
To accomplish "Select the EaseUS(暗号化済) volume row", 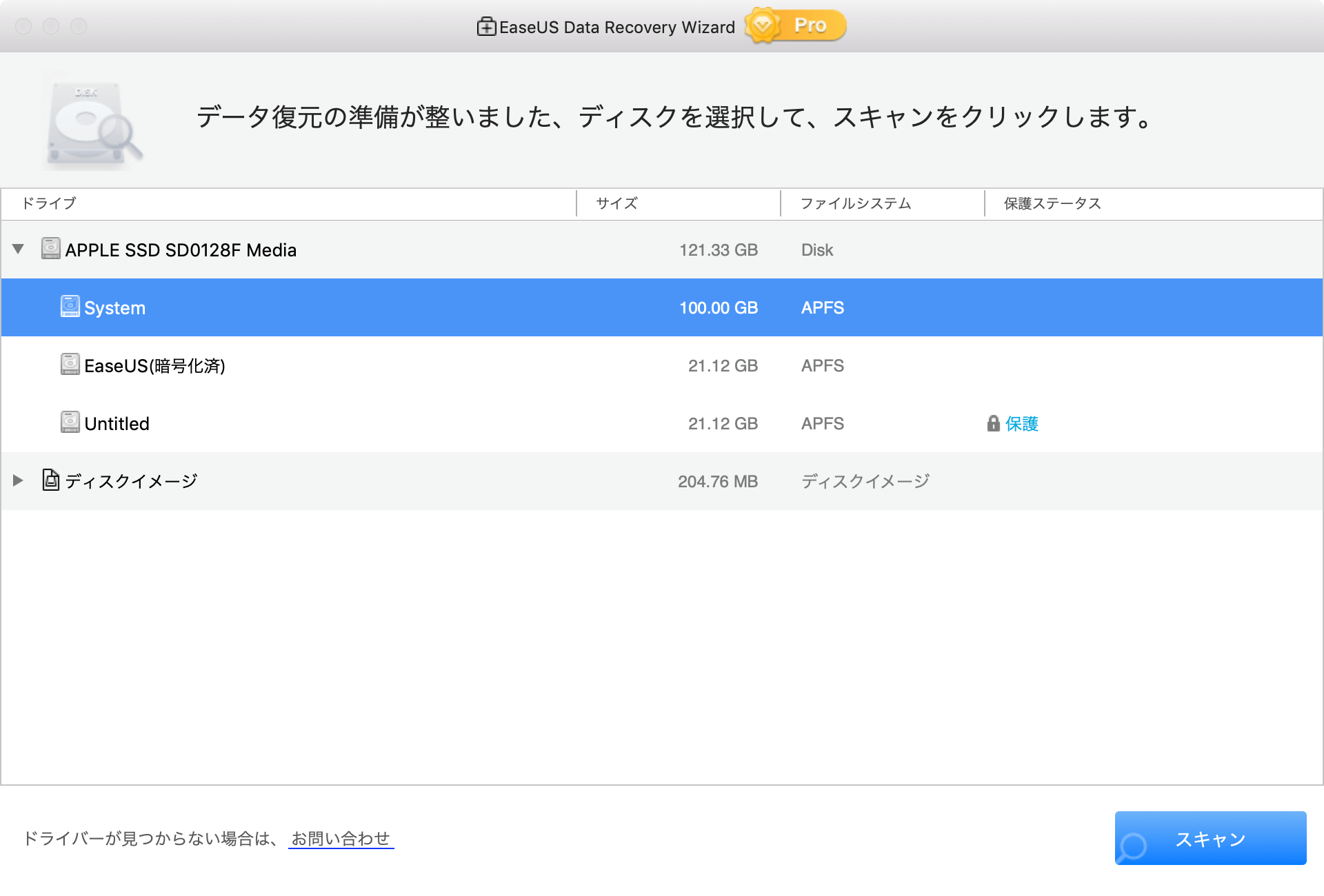I will [x=662, y=365].
